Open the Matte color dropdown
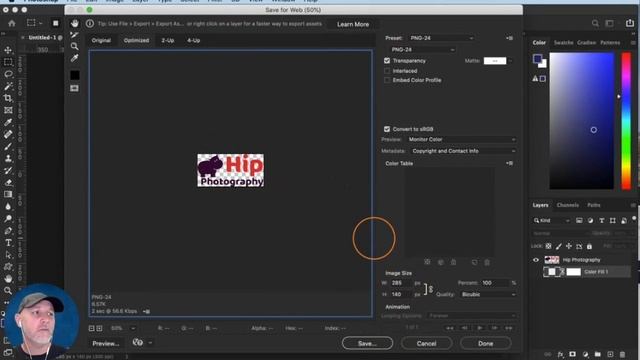The height and width of the screenshot is (360, 640). pos(510,61)
